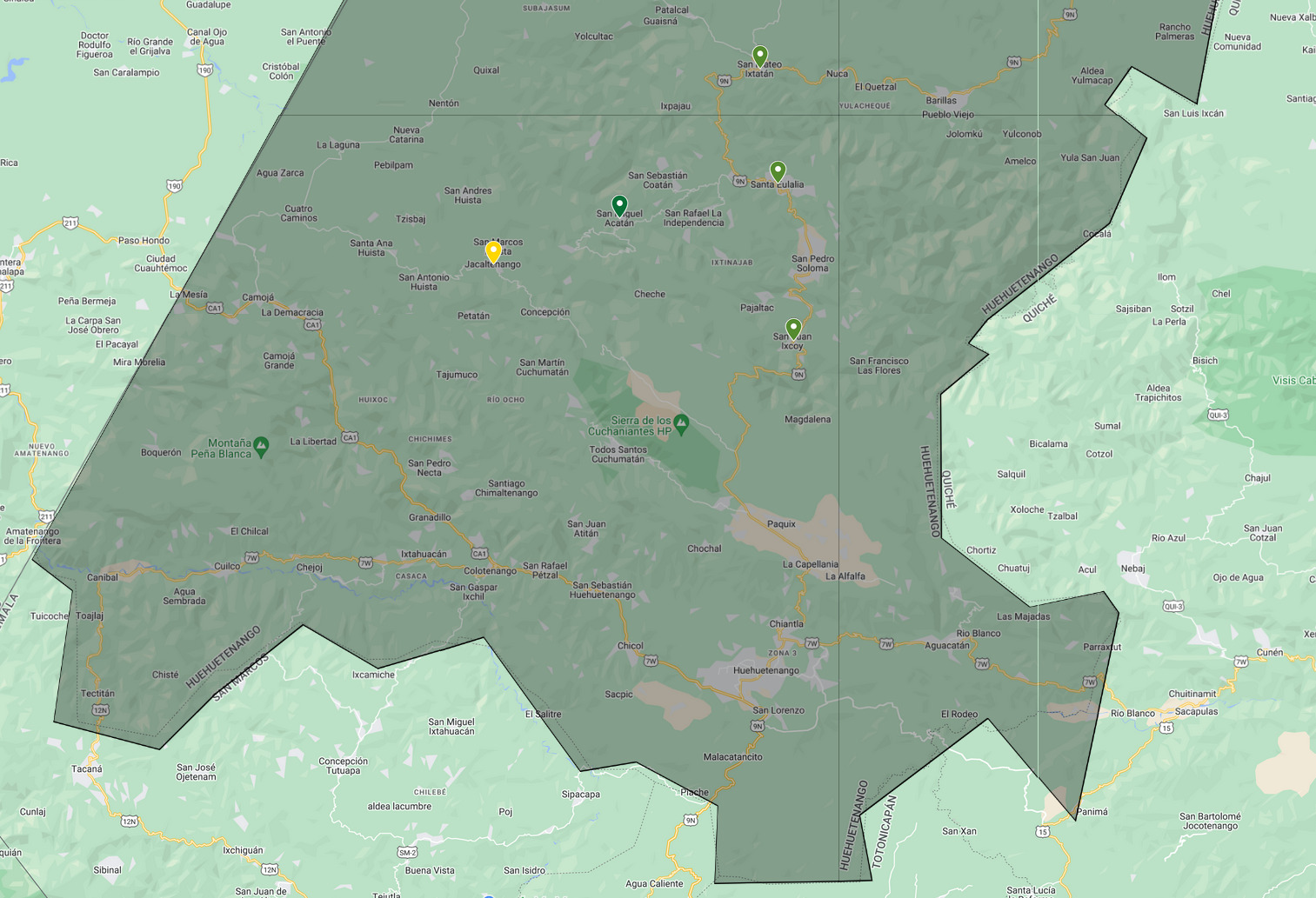Click the QUI-3 road shield near Sumal

(x=1218, y=416)
